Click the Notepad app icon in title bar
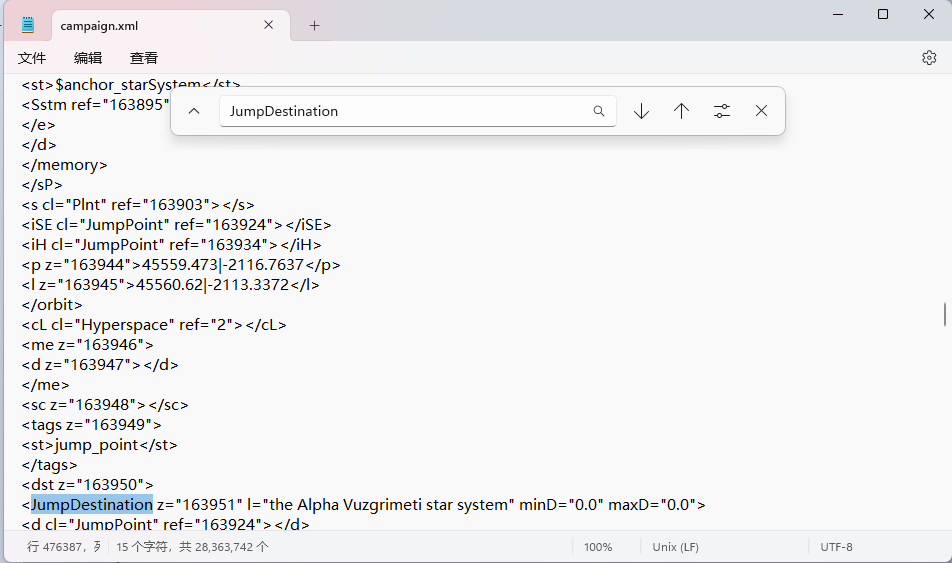This screenshot has height=563, width=952. click(x=28, y=25)
